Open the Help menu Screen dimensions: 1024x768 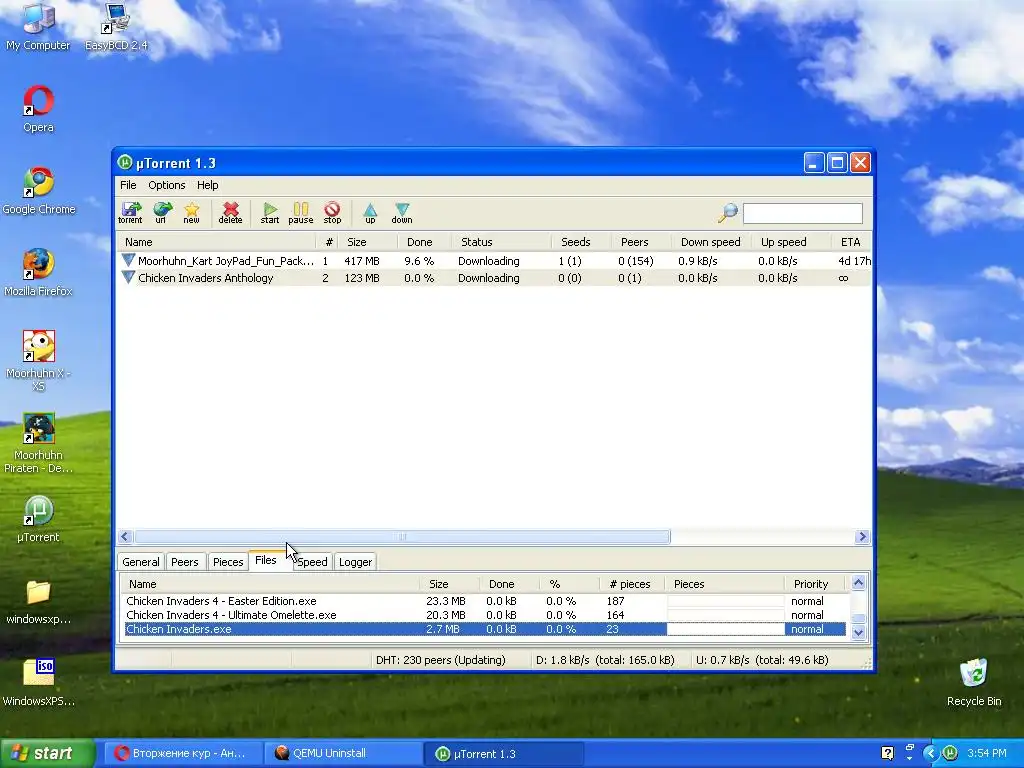click(208, 185)
